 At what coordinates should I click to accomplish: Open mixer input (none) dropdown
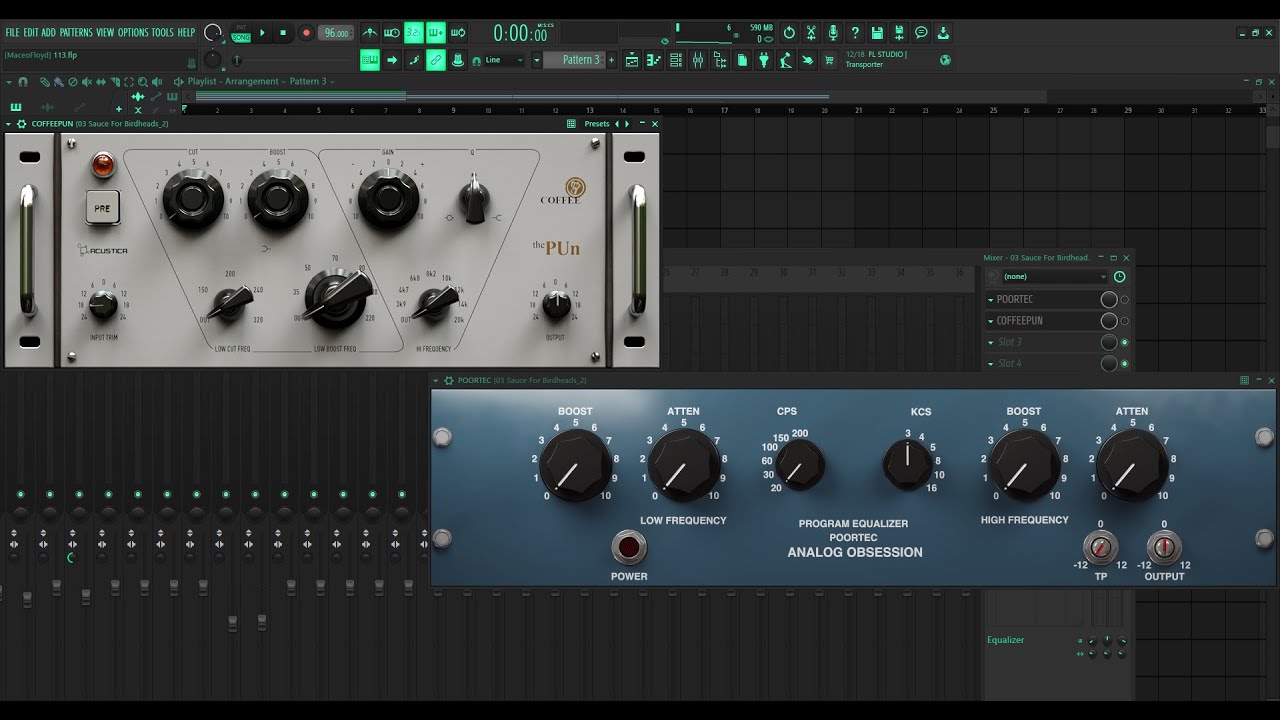tap(1055, 276)
